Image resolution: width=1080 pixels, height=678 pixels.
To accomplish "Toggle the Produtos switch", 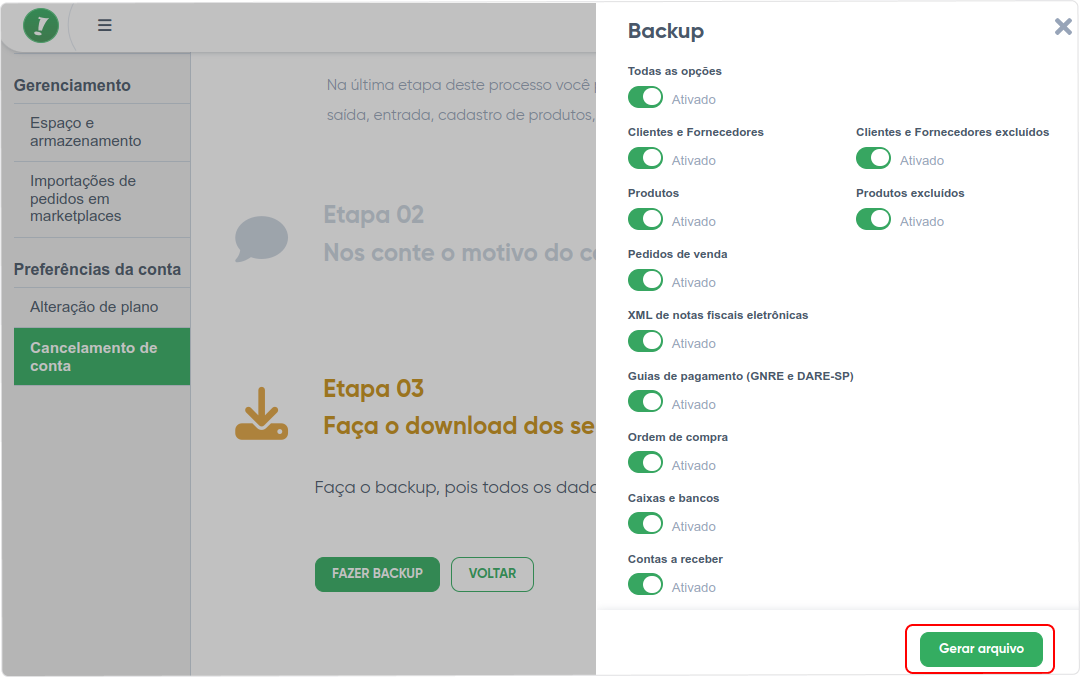I will tap(645, 219).
